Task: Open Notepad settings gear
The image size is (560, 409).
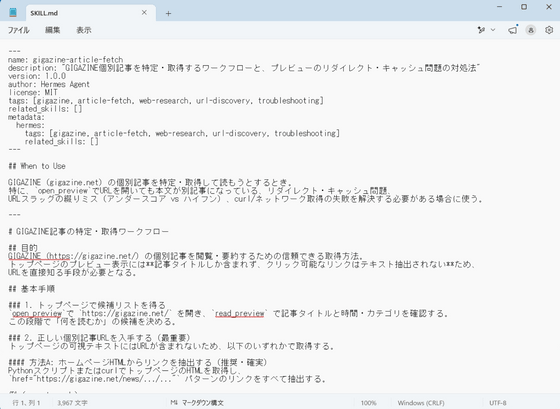Action: tap(549, 30)
